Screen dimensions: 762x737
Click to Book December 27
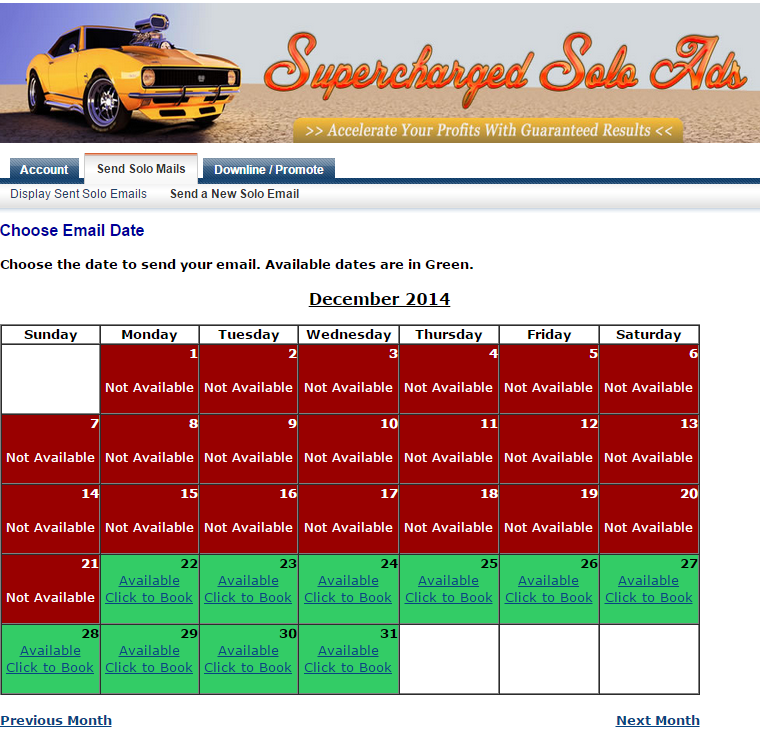click(649, 598)
